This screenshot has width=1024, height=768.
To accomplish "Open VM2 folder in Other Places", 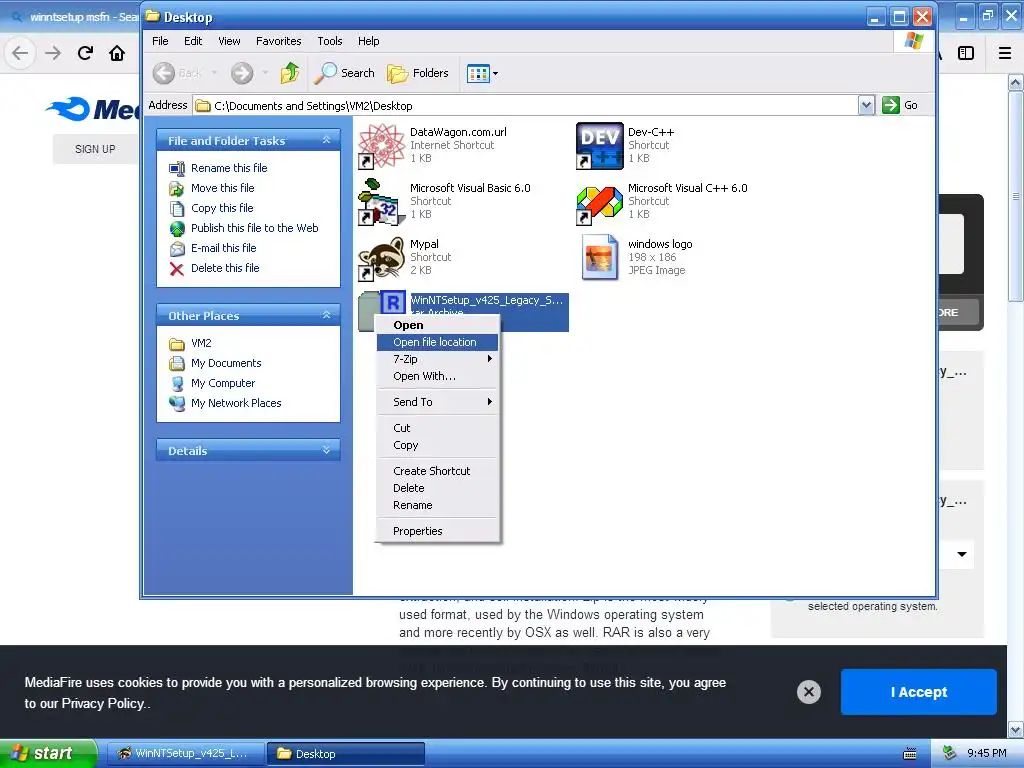I will [201, 344].
